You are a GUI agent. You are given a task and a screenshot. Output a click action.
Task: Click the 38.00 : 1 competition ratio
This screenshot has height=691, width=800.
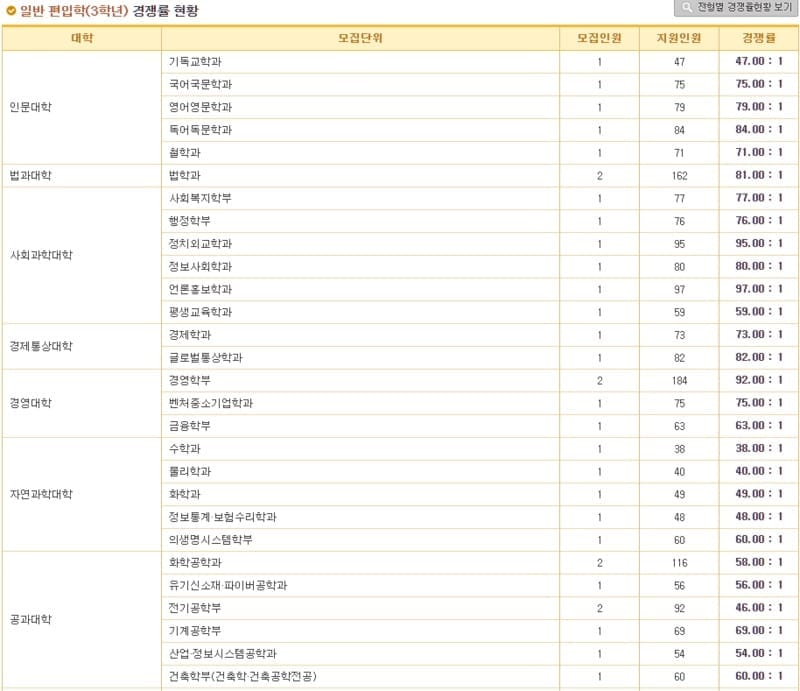pos(759,448)
